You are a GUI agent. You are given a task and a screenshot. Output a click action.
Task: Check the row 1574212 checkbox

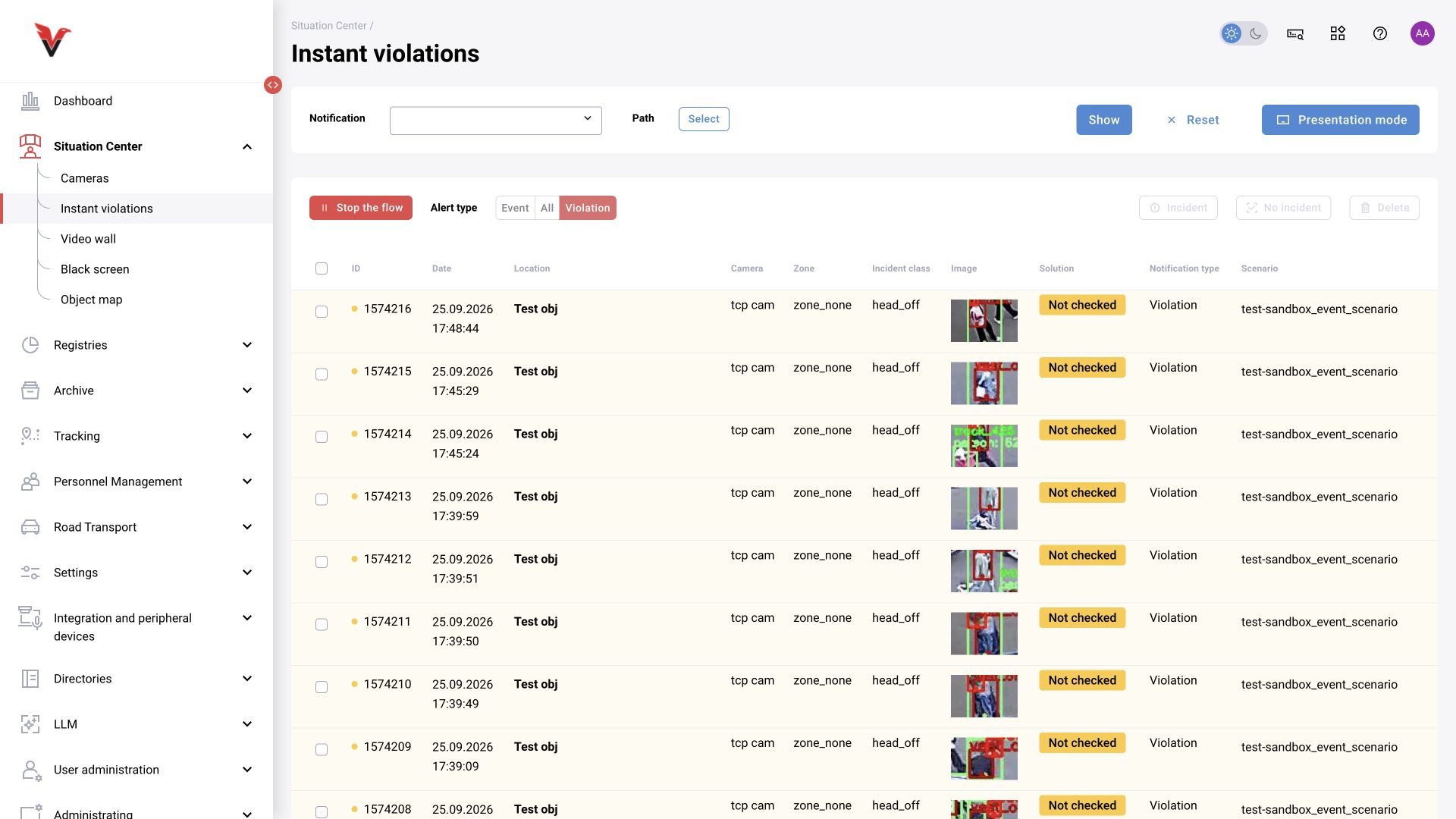tap(322, 562)
